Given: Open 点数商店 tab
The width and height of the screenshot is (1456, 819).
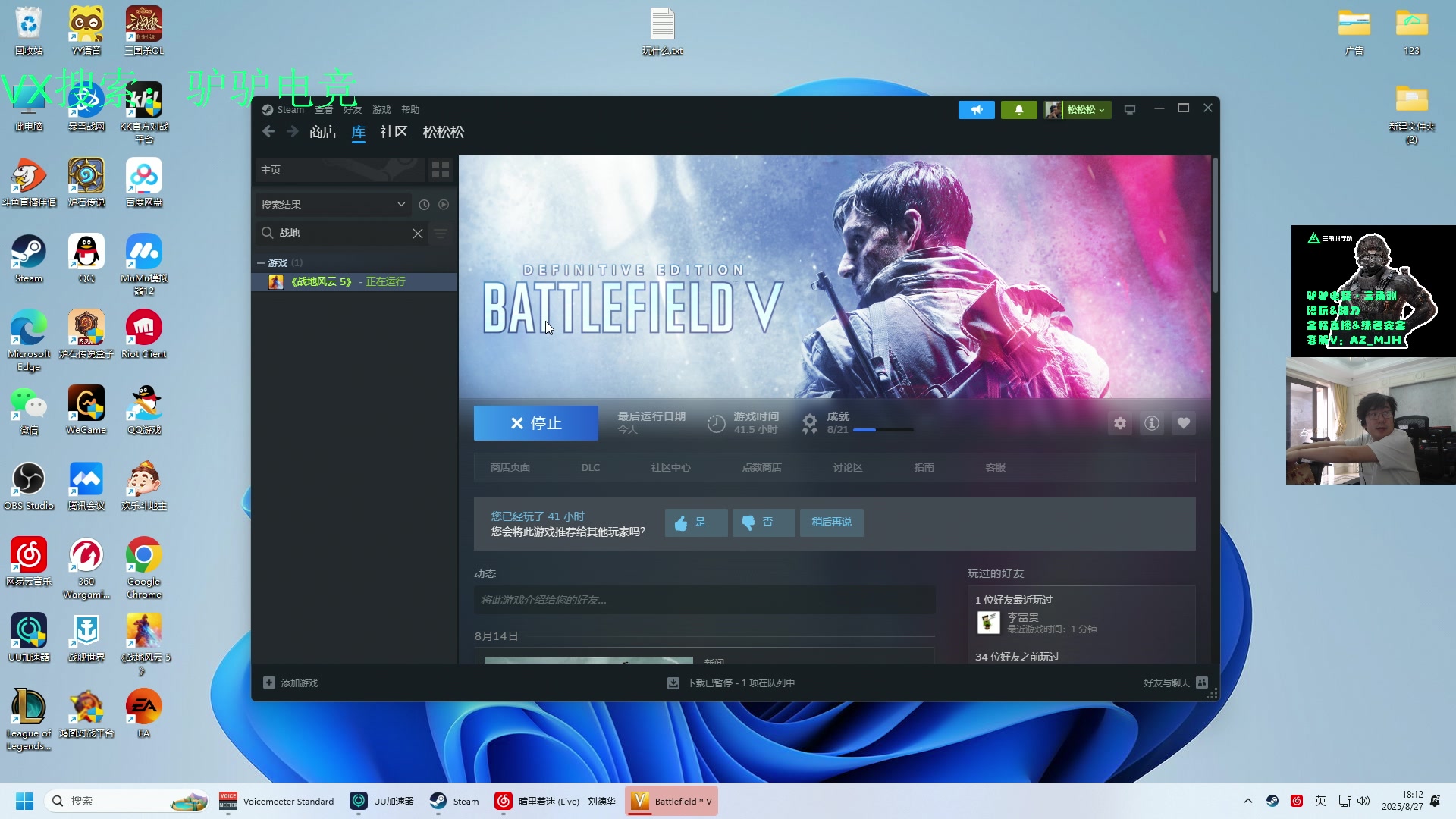Looking at the screenshot, I should point(762,468).
